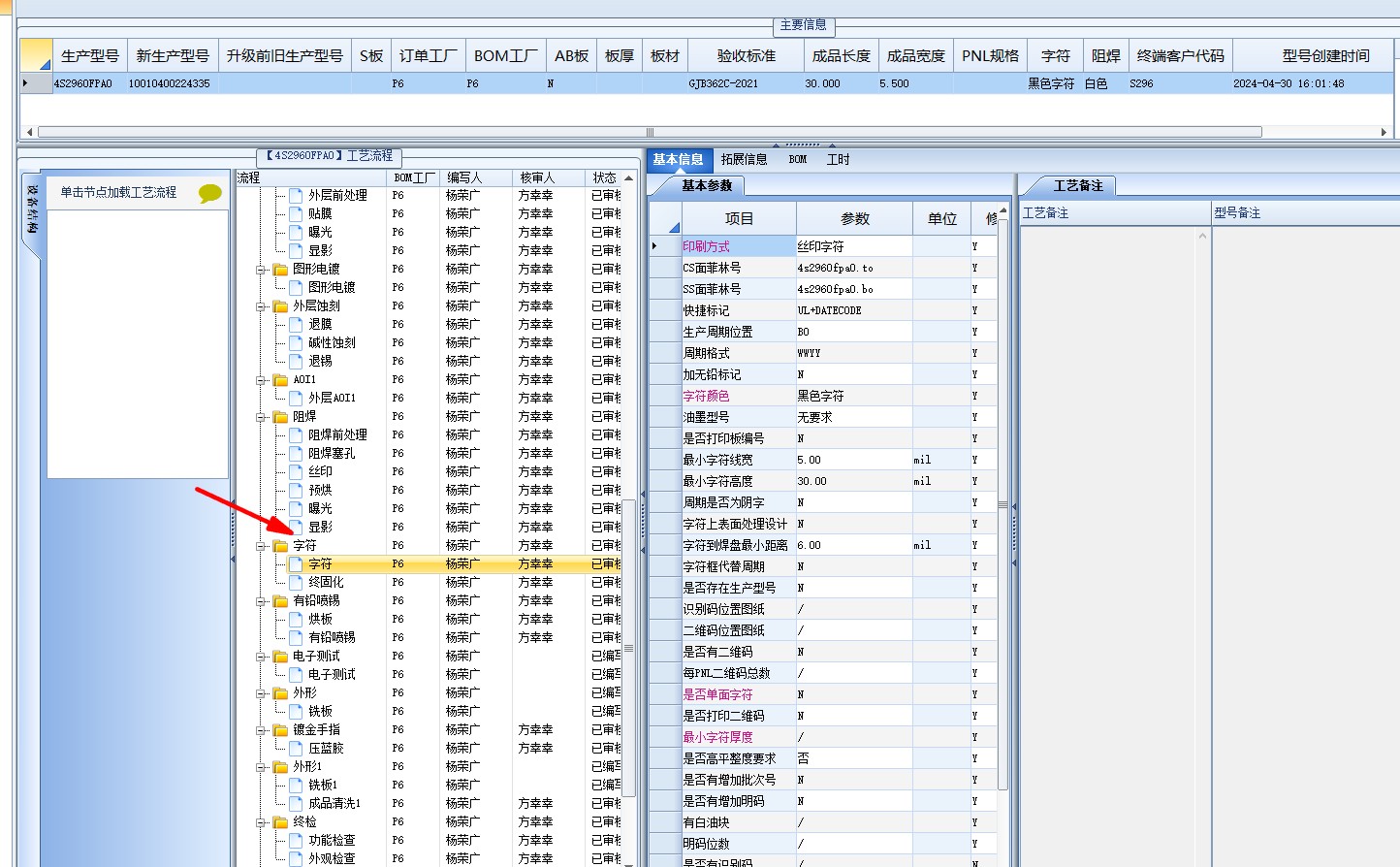Viewport: 1400px width, 867px height.
Task: Collapse the 终检 tree node
Action: [x=261, y=822]
